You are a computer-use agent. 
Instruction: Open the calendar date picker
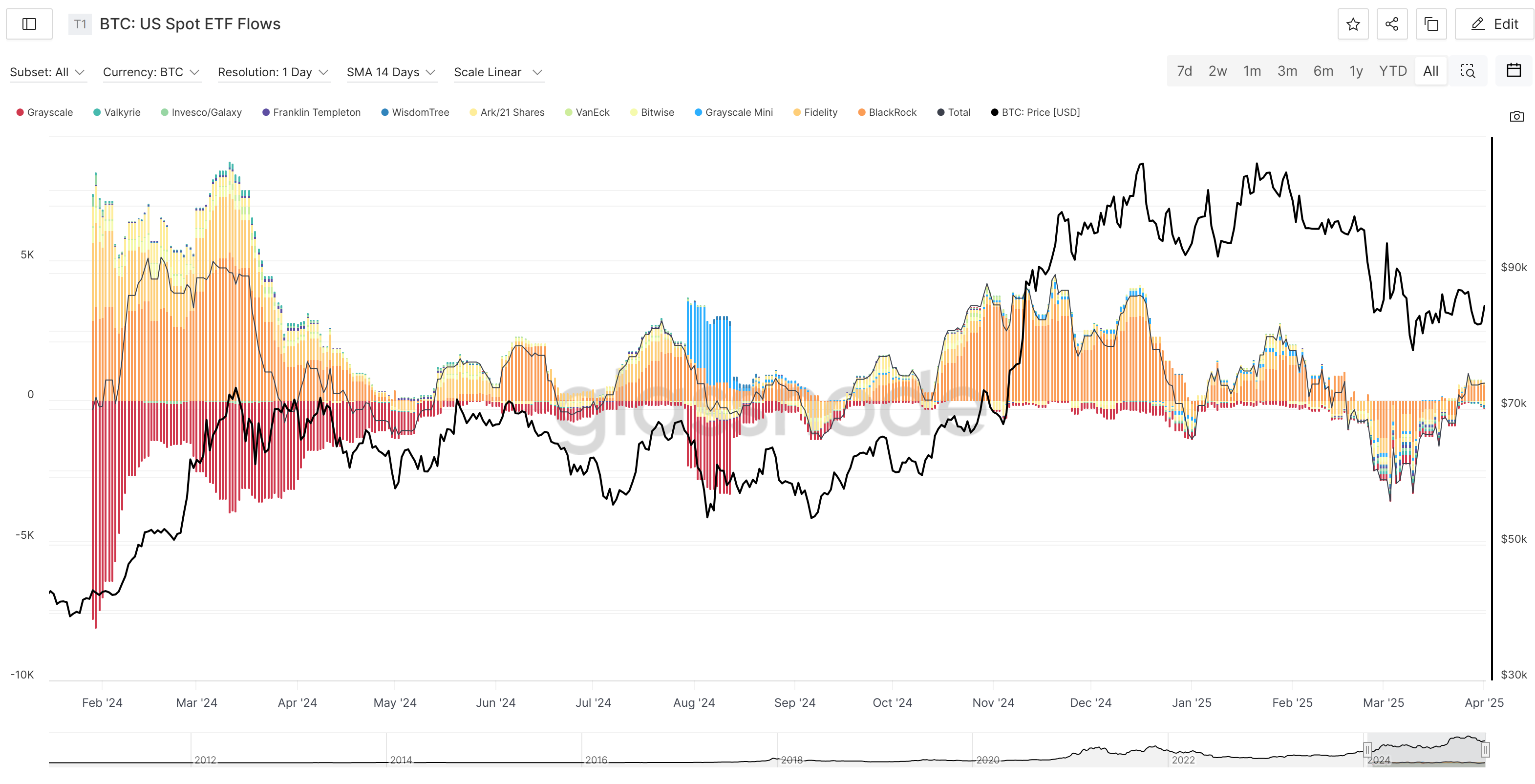pyautogui.click(x=1514, y=70)
